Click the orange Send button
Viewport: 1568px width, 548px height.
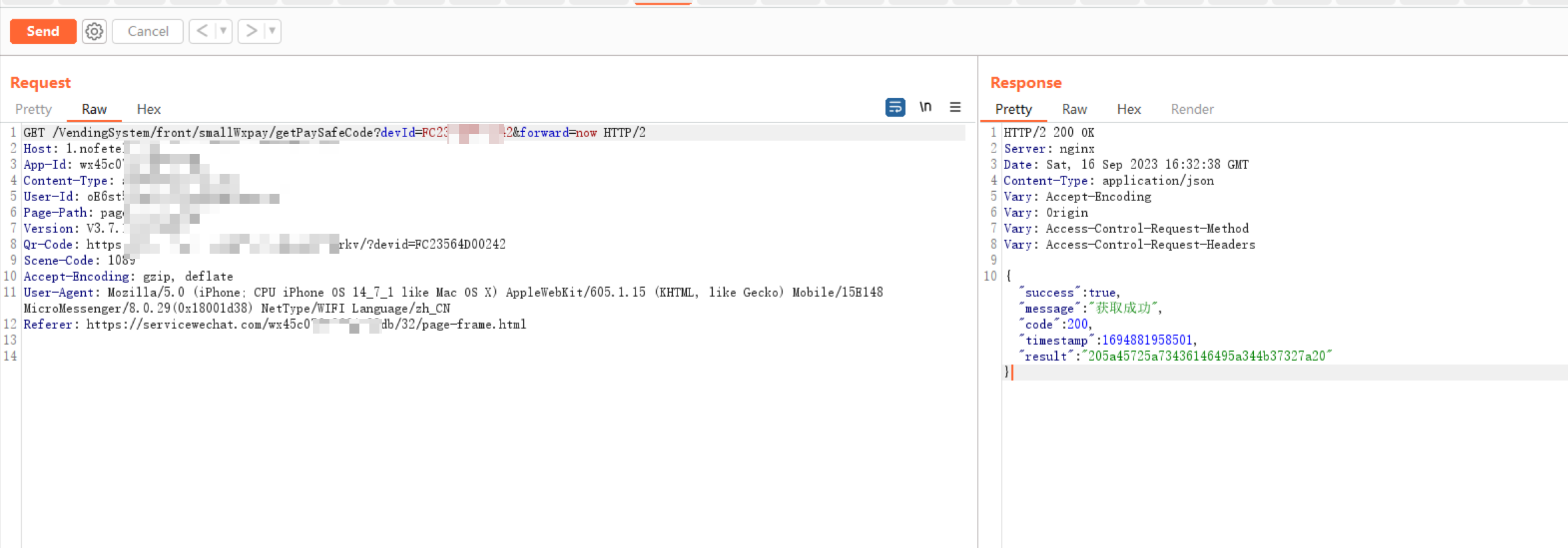[43, 31]
